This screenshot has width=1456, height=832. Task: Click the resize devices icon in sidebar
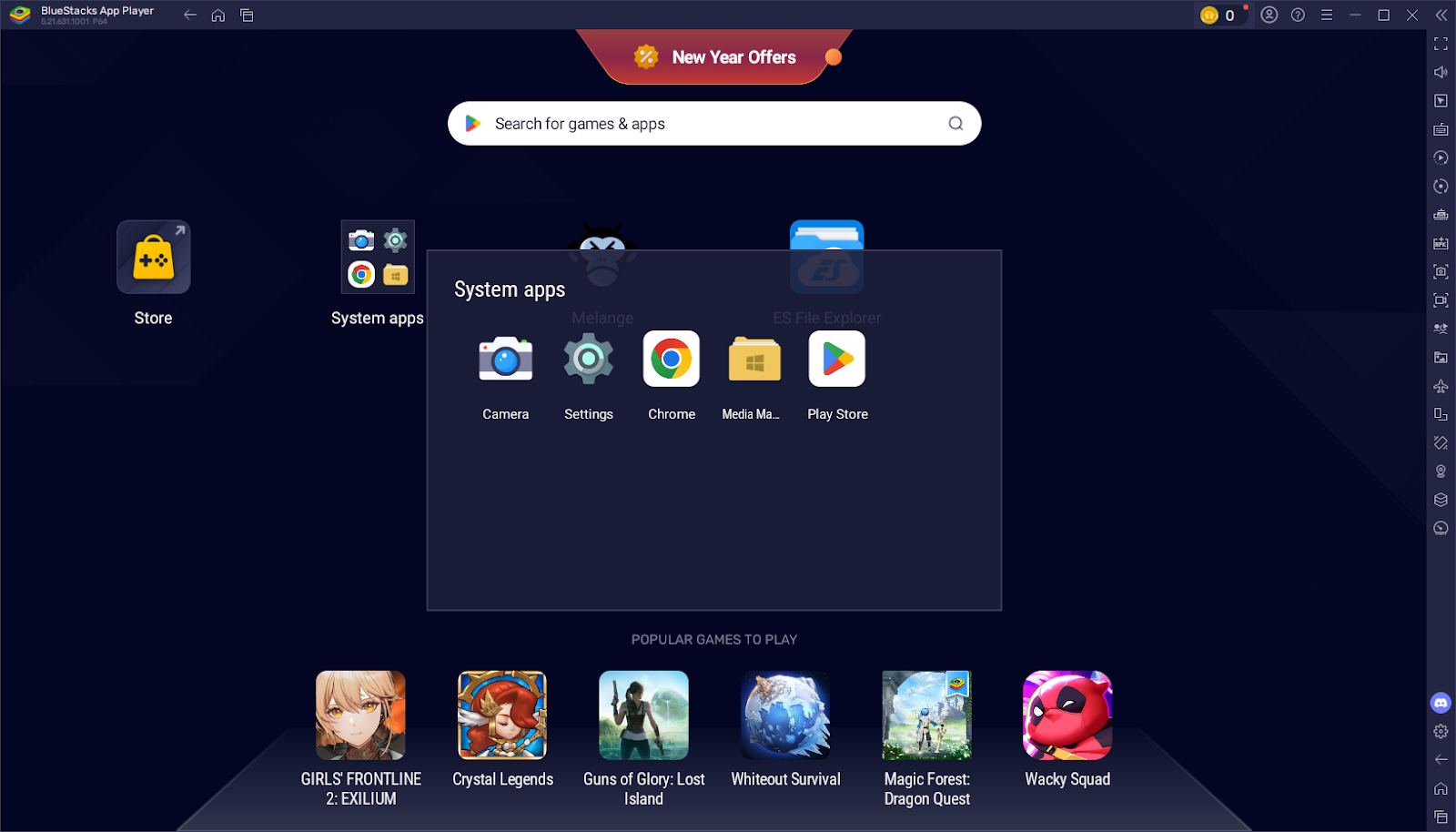(1441, 414)
